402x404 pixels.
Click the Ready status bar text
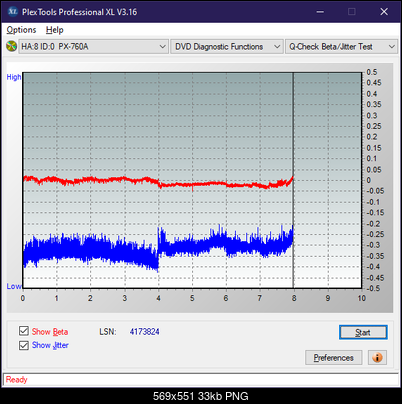17,380
